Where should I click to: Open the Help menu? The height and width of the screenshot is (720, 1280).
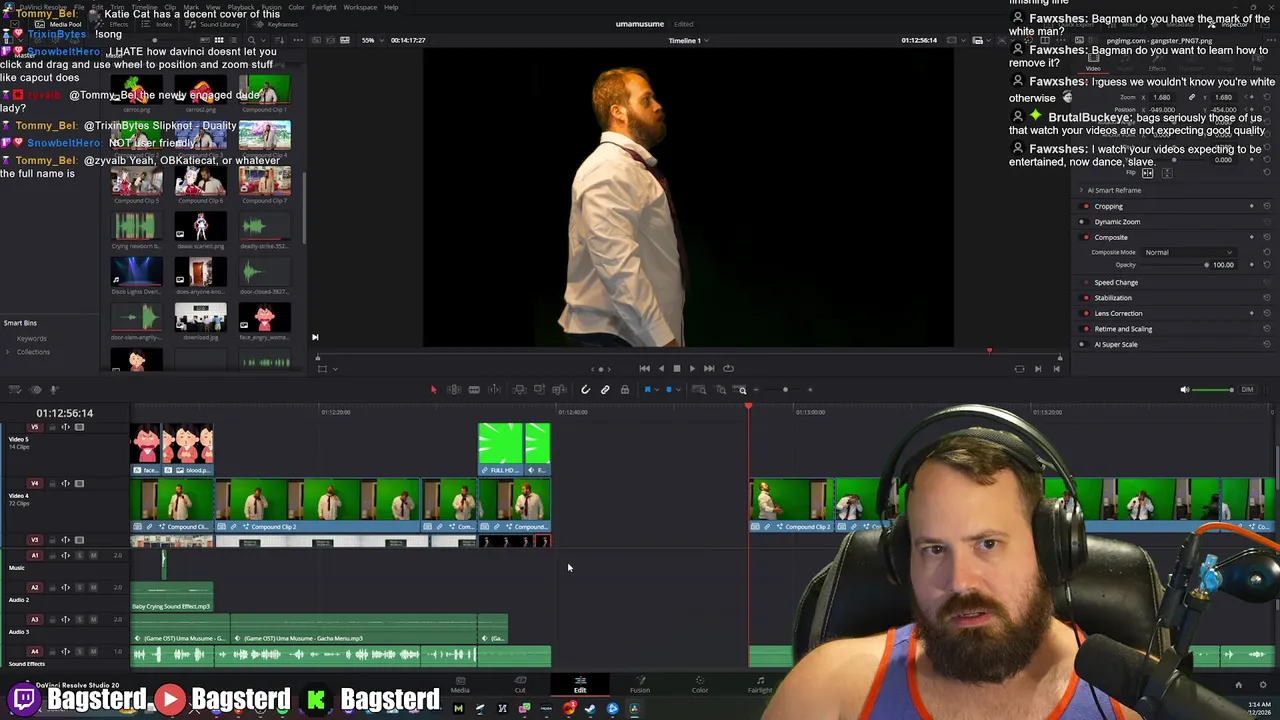pyautogui.click(x=391, y=7)
